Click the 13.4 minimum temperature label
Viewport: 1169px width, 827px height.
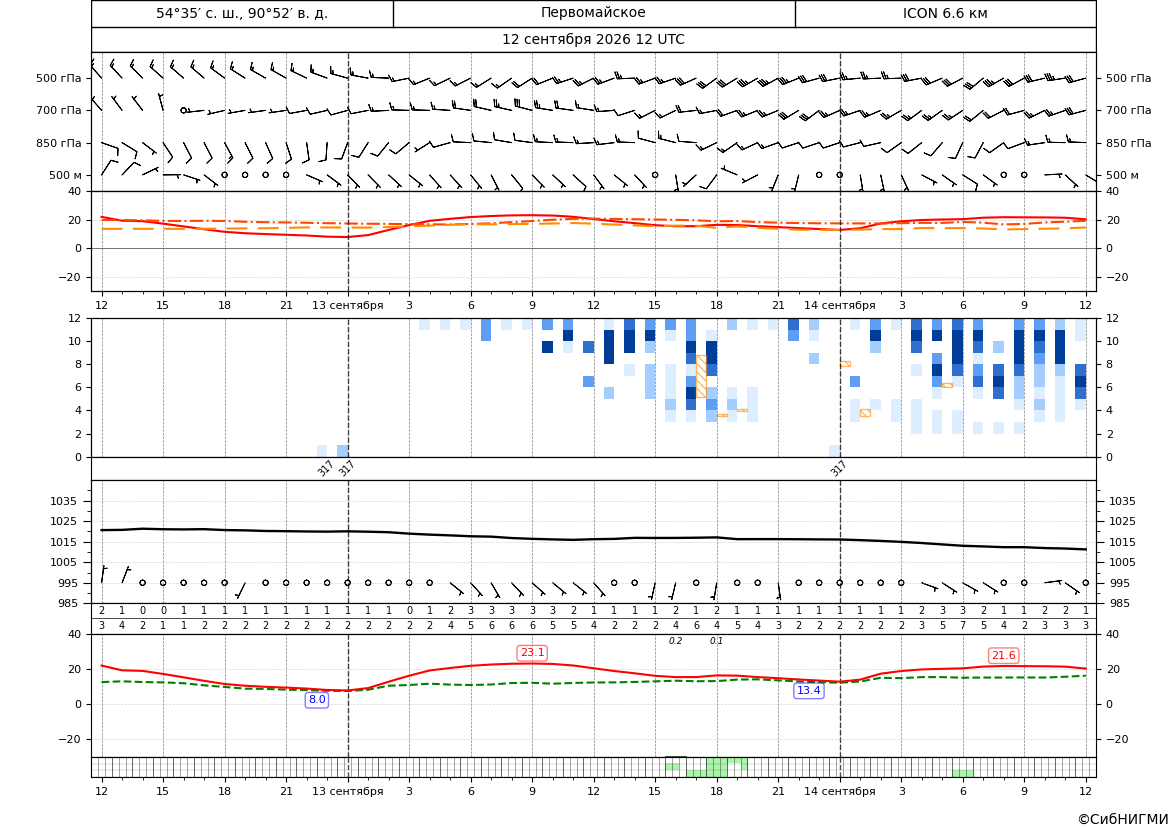pos(808,691)
